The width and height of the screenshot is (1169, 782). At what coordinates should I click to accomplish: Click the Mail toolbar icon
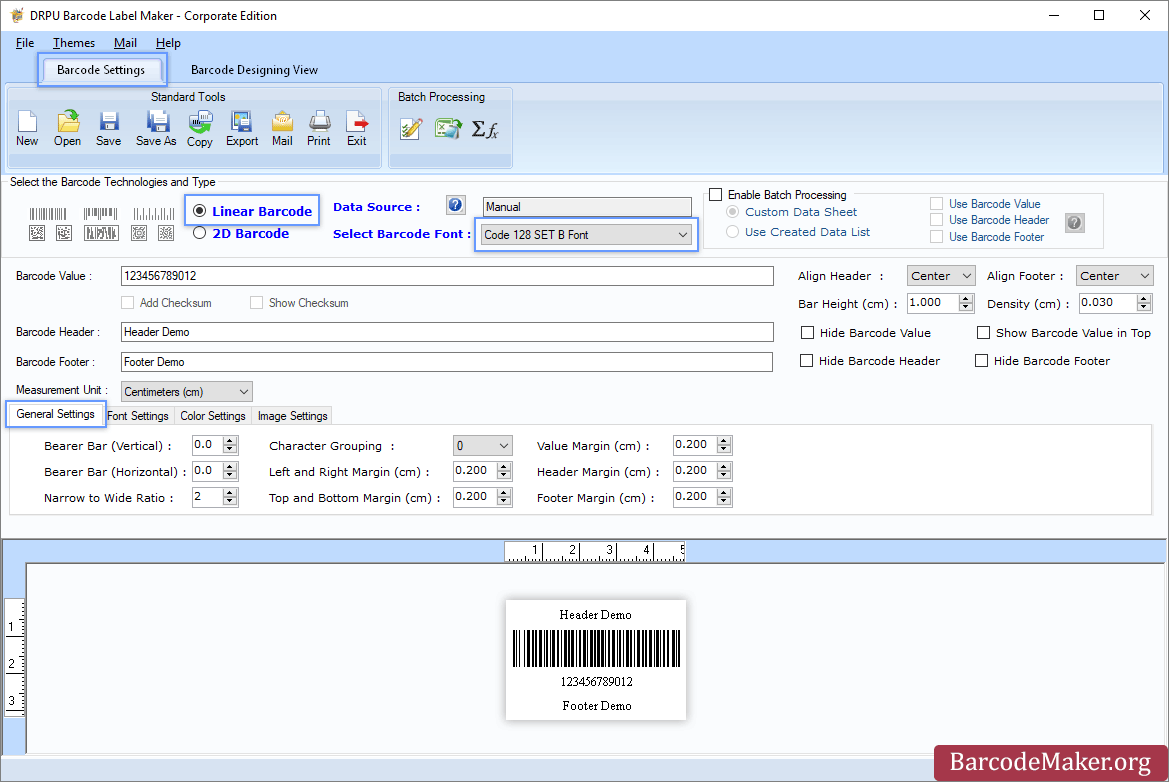[282, 128]
